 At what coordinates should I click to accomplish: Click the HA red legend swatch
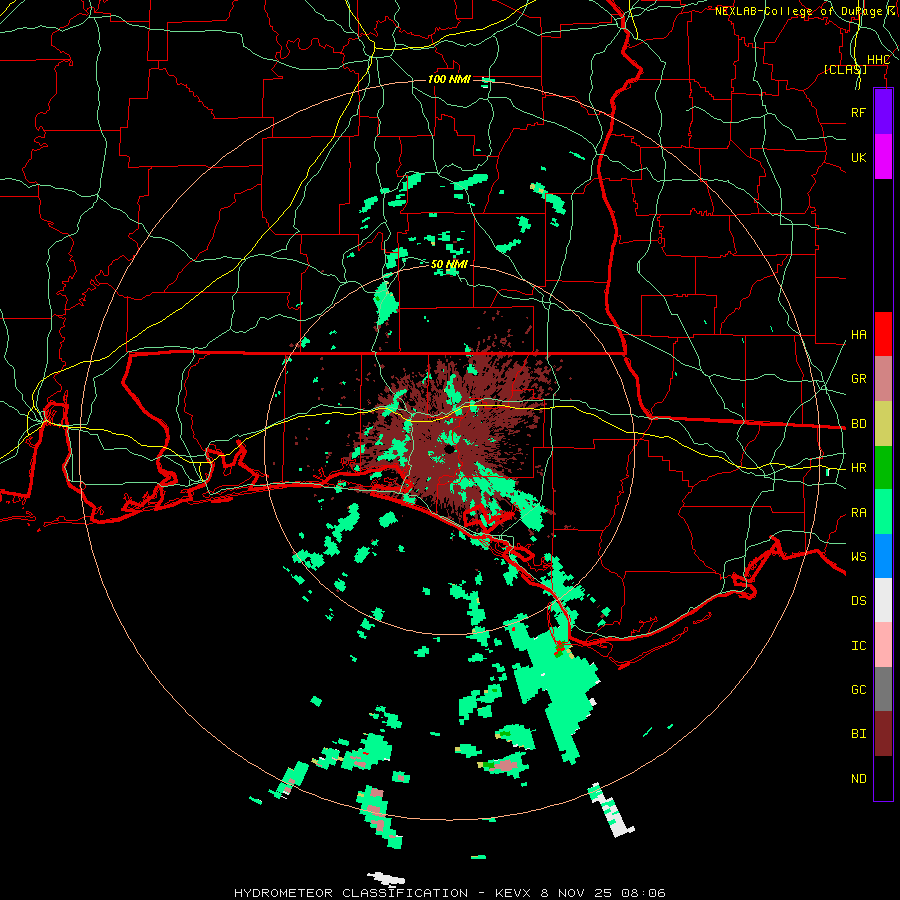[883, 334]
